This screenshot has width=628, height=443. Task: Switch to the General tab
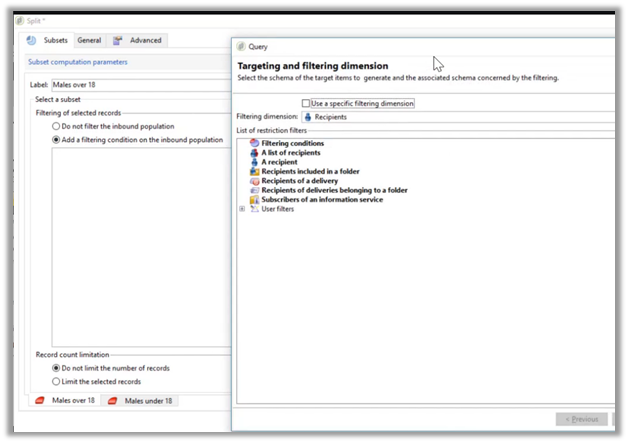tap(88, 40)
